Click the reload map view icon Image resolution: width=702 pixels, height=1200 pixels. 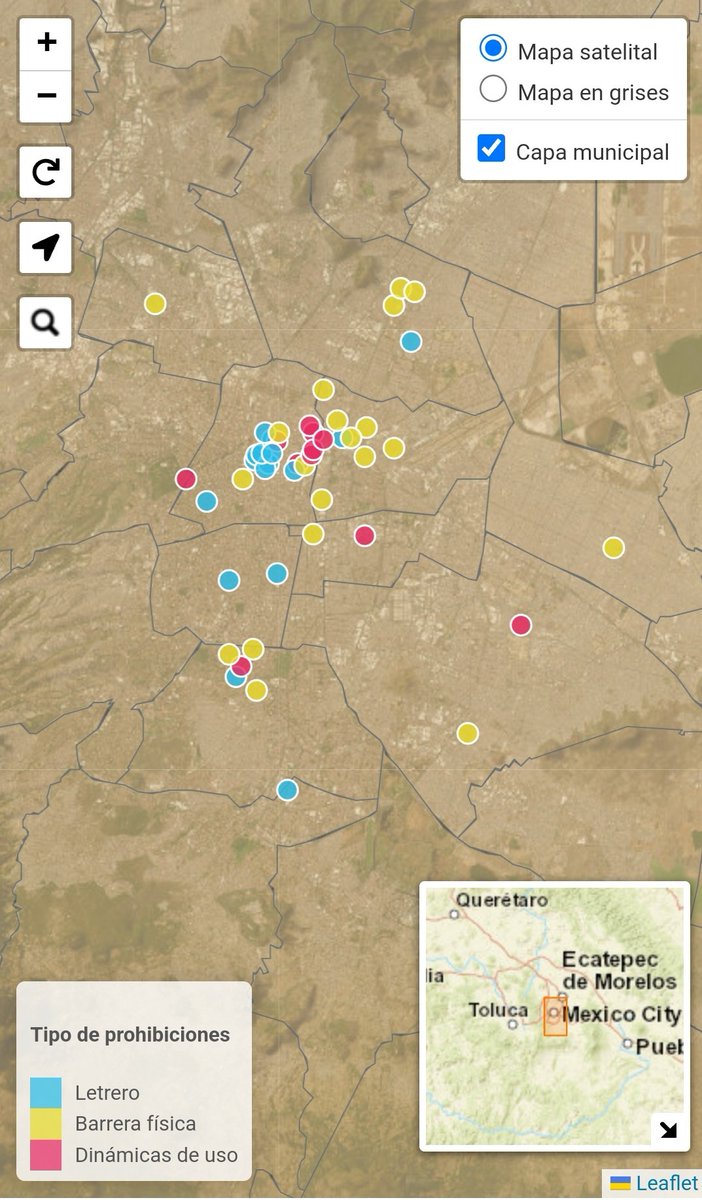pyautogui.click(x=46, y=172)
